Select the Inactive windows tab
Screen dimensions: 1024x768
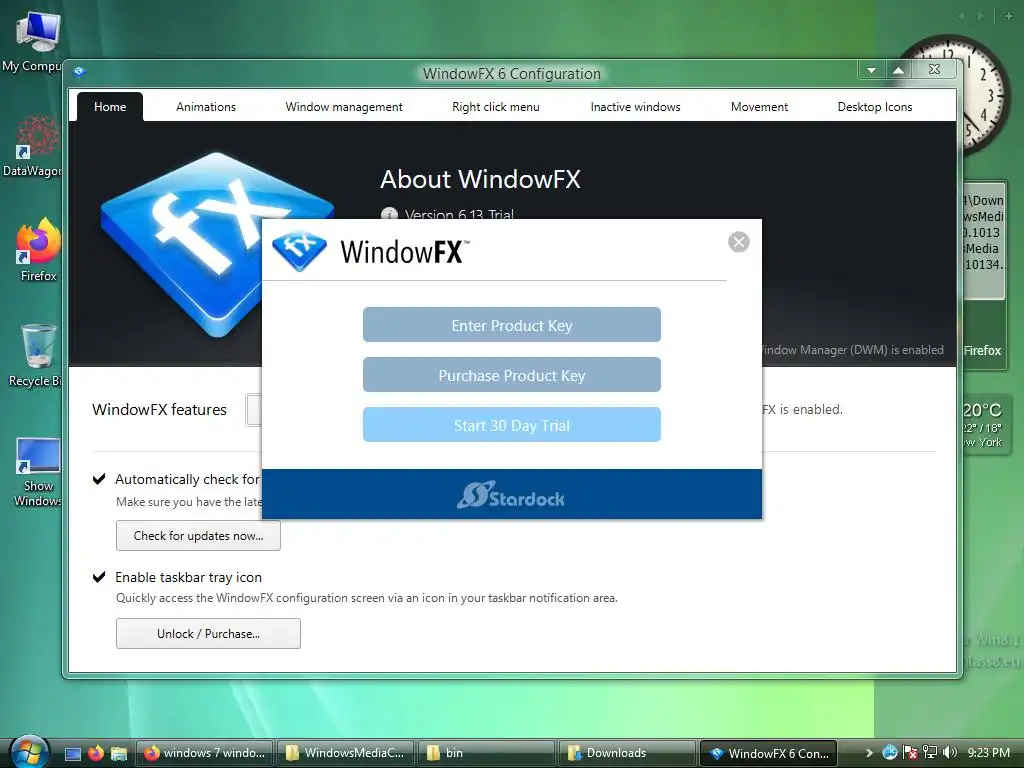[635, 106]
